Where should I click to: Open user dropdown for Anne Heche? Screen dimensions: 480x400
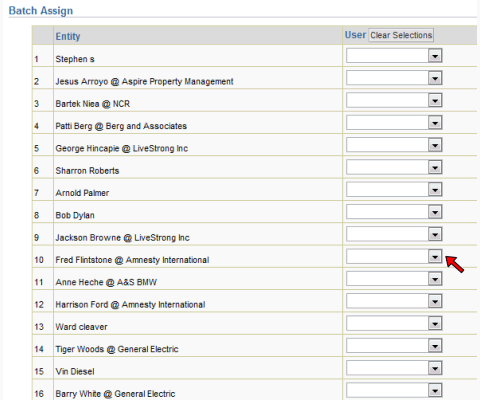click(x=394, y=279)
